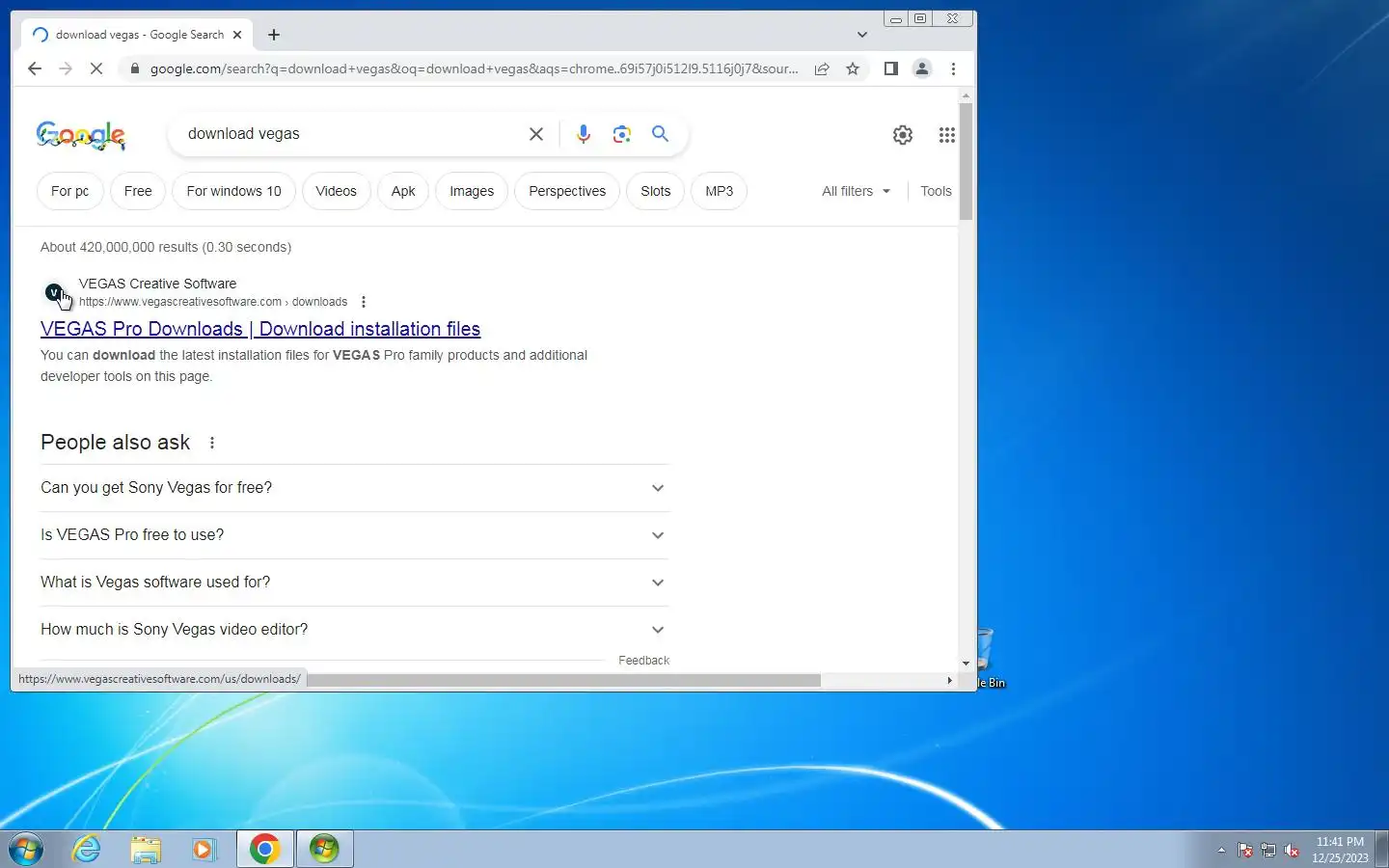Stop page loading with X button
This screenshot has width=1389, height=868.
[x=96, y=68]
